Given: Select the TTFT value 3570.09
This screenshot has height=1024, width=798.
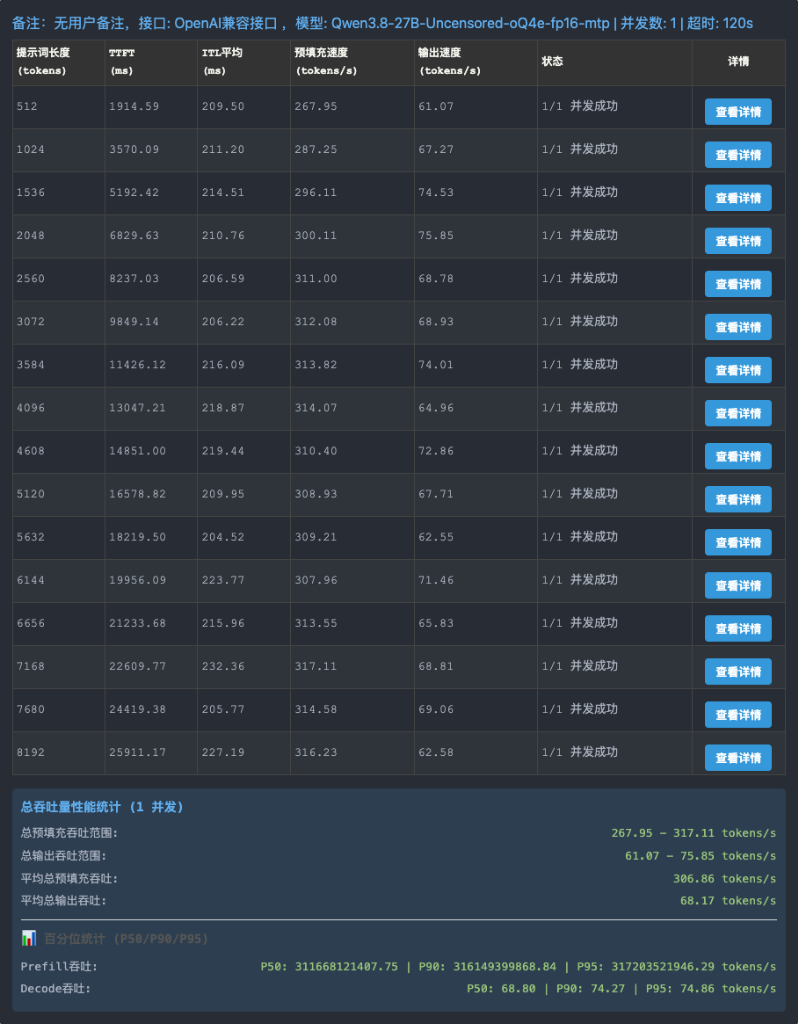Looking at the screenshot, I should pos(134,150).
